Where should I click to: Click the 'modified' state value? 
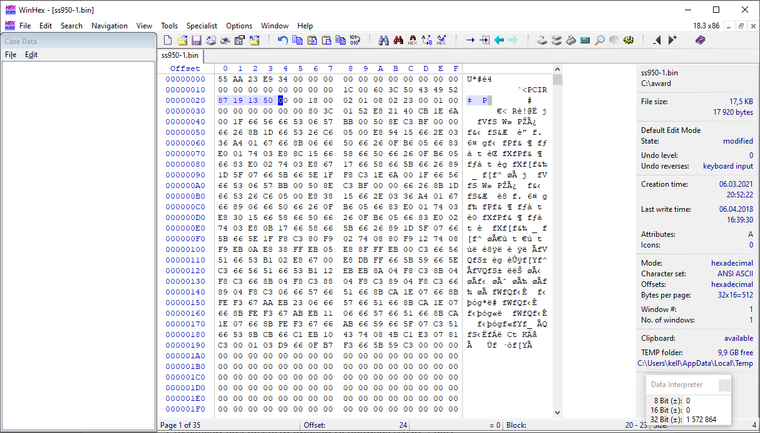[738, 141]
